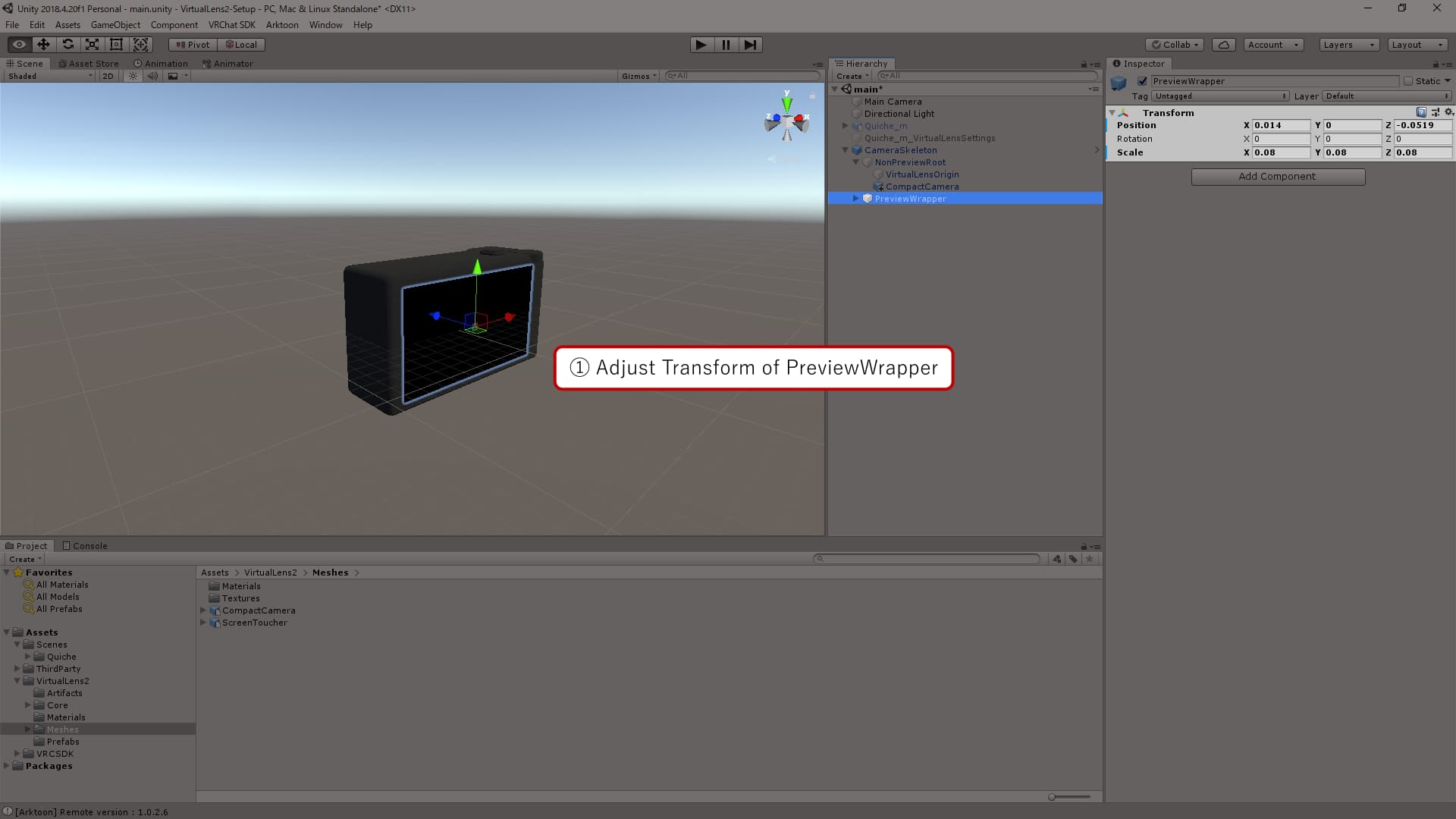The width and height of the screenshot is (1456, 819).
Task: Click the Play button
Action: [701, 45]
